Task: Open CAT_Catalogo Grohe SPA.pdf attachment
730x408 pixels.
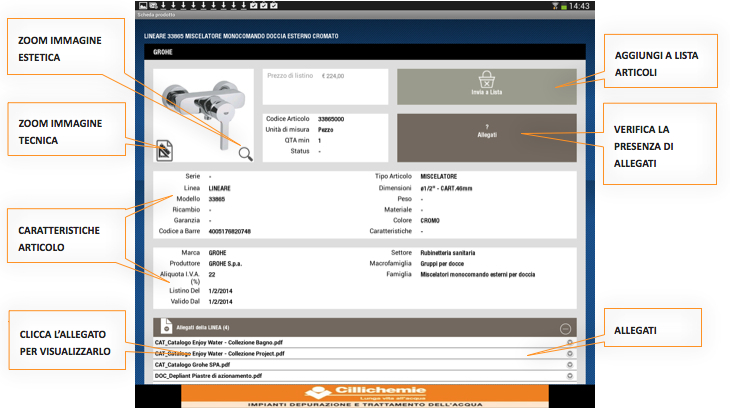Action: [192, 365]
